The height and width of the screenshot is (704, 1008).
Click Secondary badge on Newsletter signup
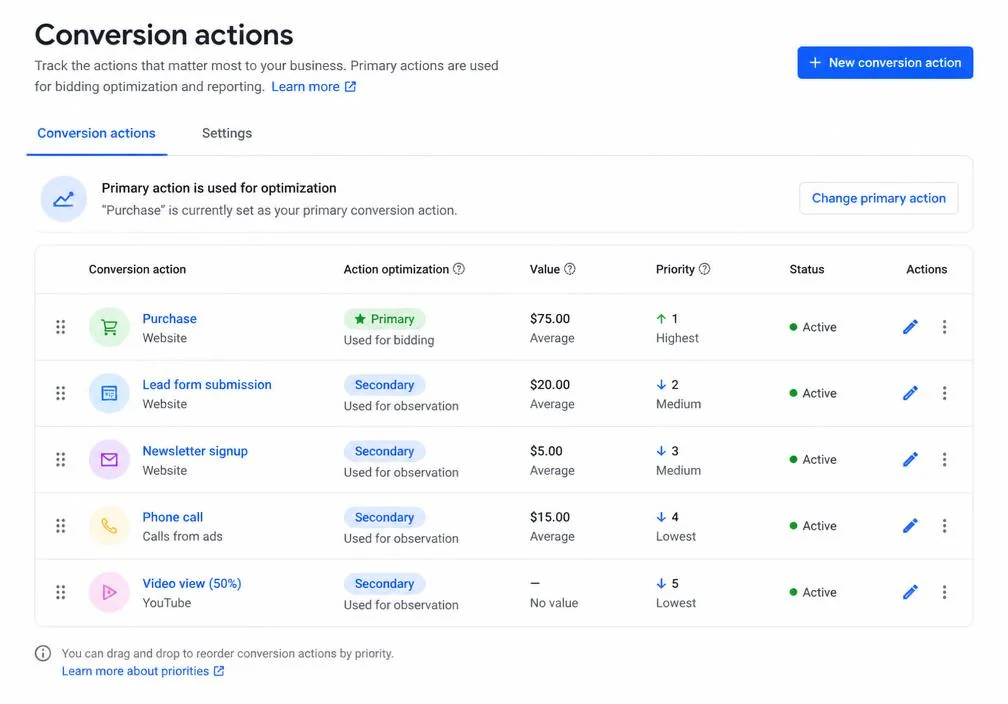click(x=384, y=451)
